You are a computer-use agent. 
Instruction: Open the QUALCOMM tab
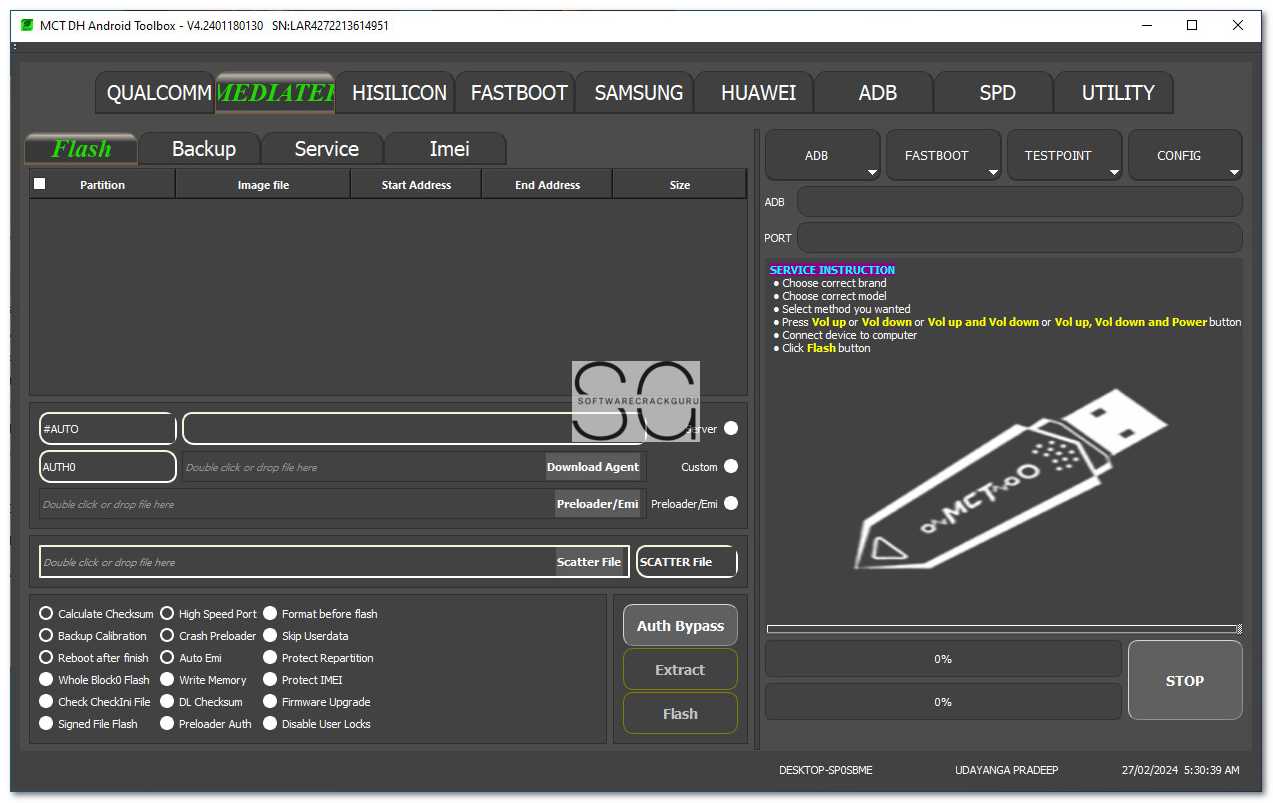pos(156,93)
